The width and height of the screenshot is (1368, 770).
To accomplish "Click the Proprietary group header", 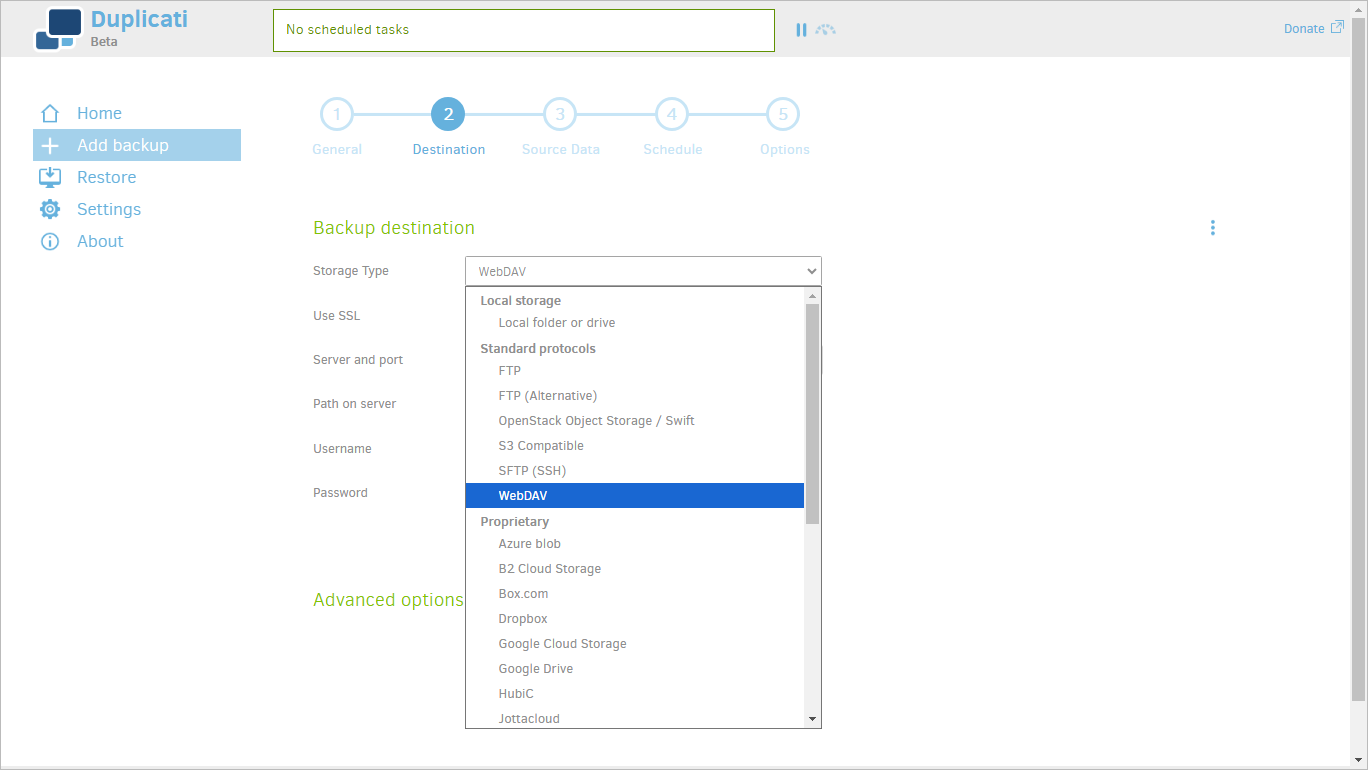I will click(x=514, y=522).
